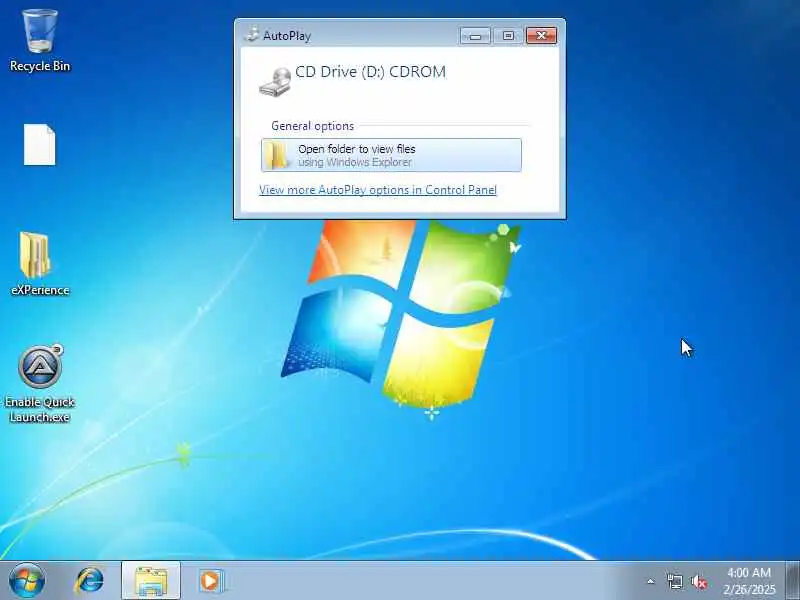
Task: Open the network status tray icon
Action: tap(674, 581)
